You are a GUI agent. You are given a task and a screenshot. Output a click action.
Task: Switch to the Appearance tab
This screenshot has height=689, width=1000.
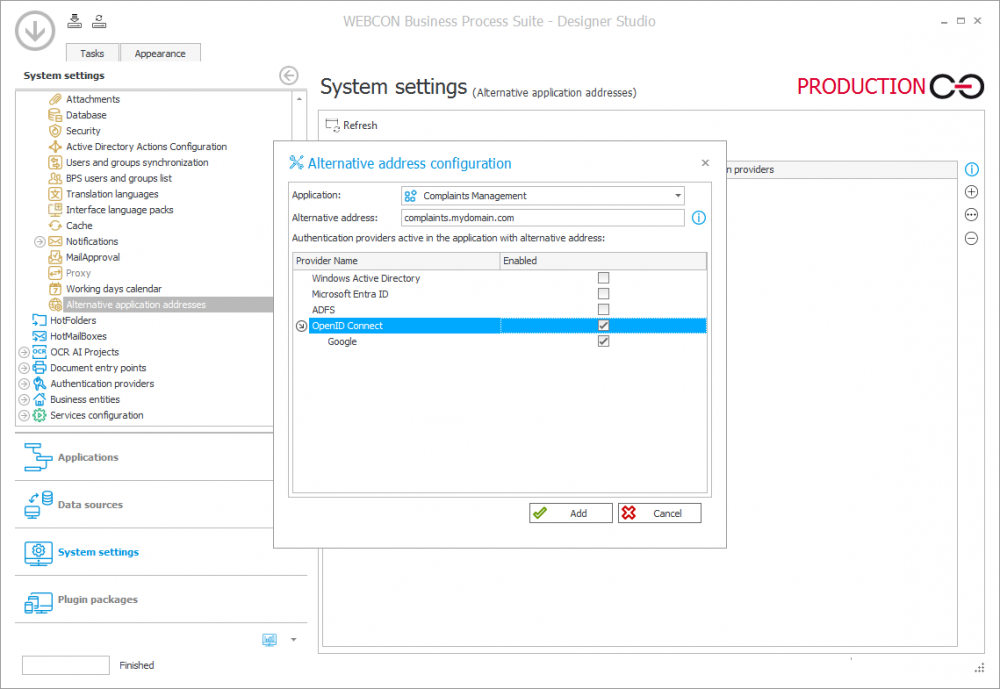[x=160, y=53]
